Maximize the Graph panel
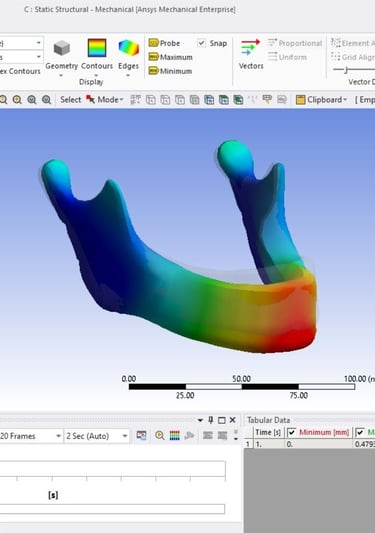Viewport: 375px width, 533px height. 221,420
